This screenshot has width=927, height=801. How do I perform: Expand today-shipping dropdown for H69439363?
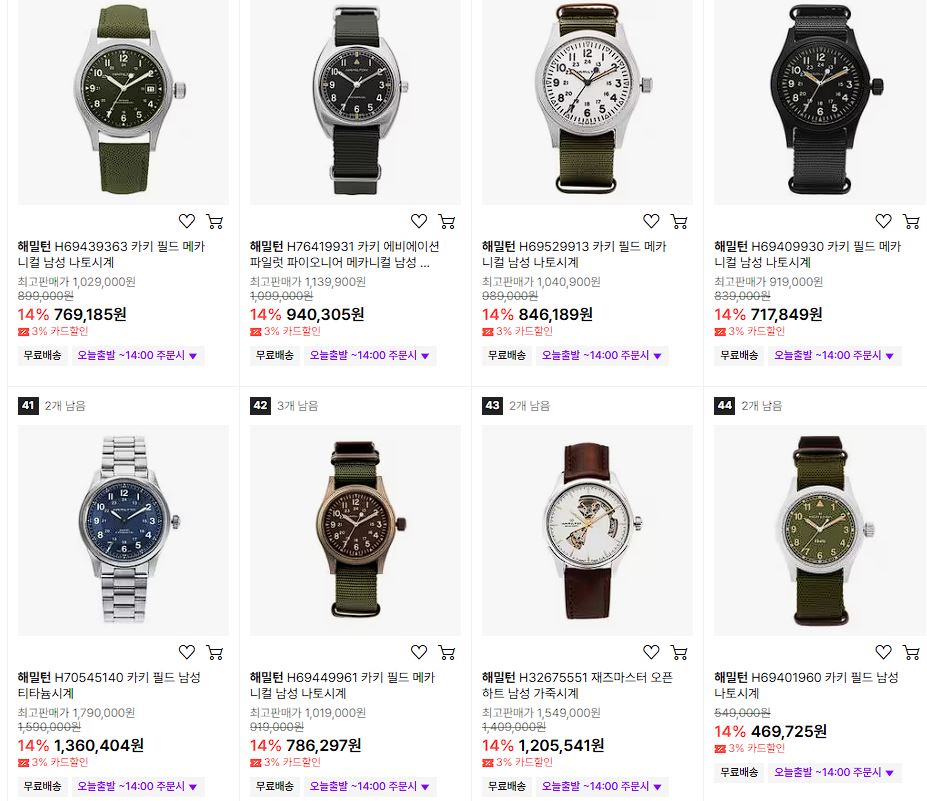tap(138, 355)
